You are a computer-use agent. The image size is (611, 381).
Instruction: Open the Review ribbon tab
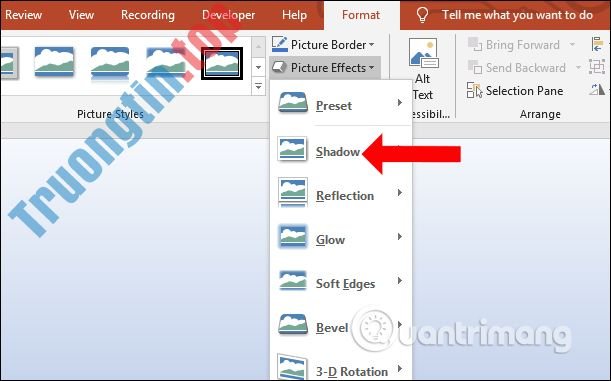tap(23, 15)
